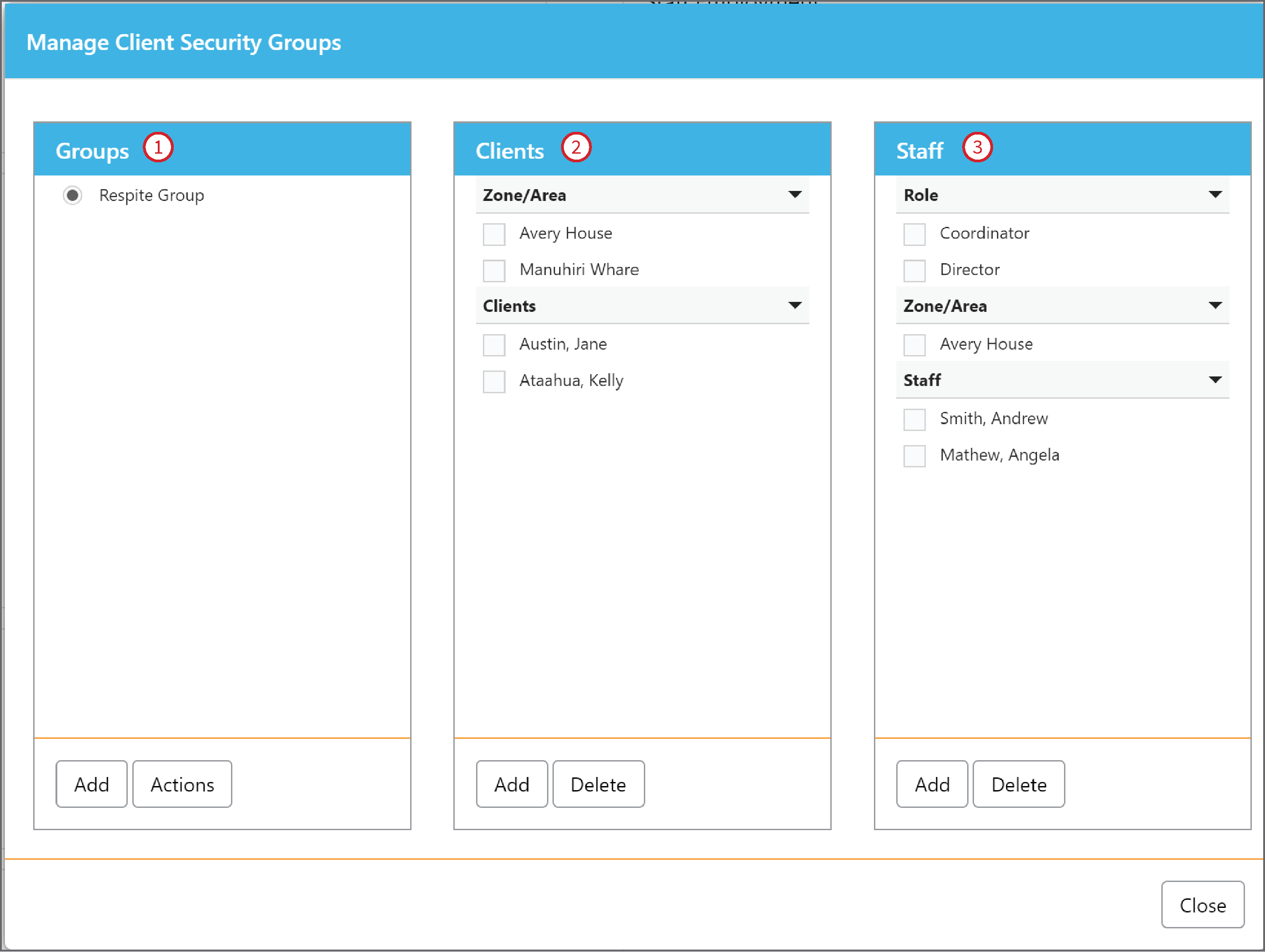Click the Austin, Jane label text
The height and width of the screenshot is (952, 1265).
click(563, 344)
